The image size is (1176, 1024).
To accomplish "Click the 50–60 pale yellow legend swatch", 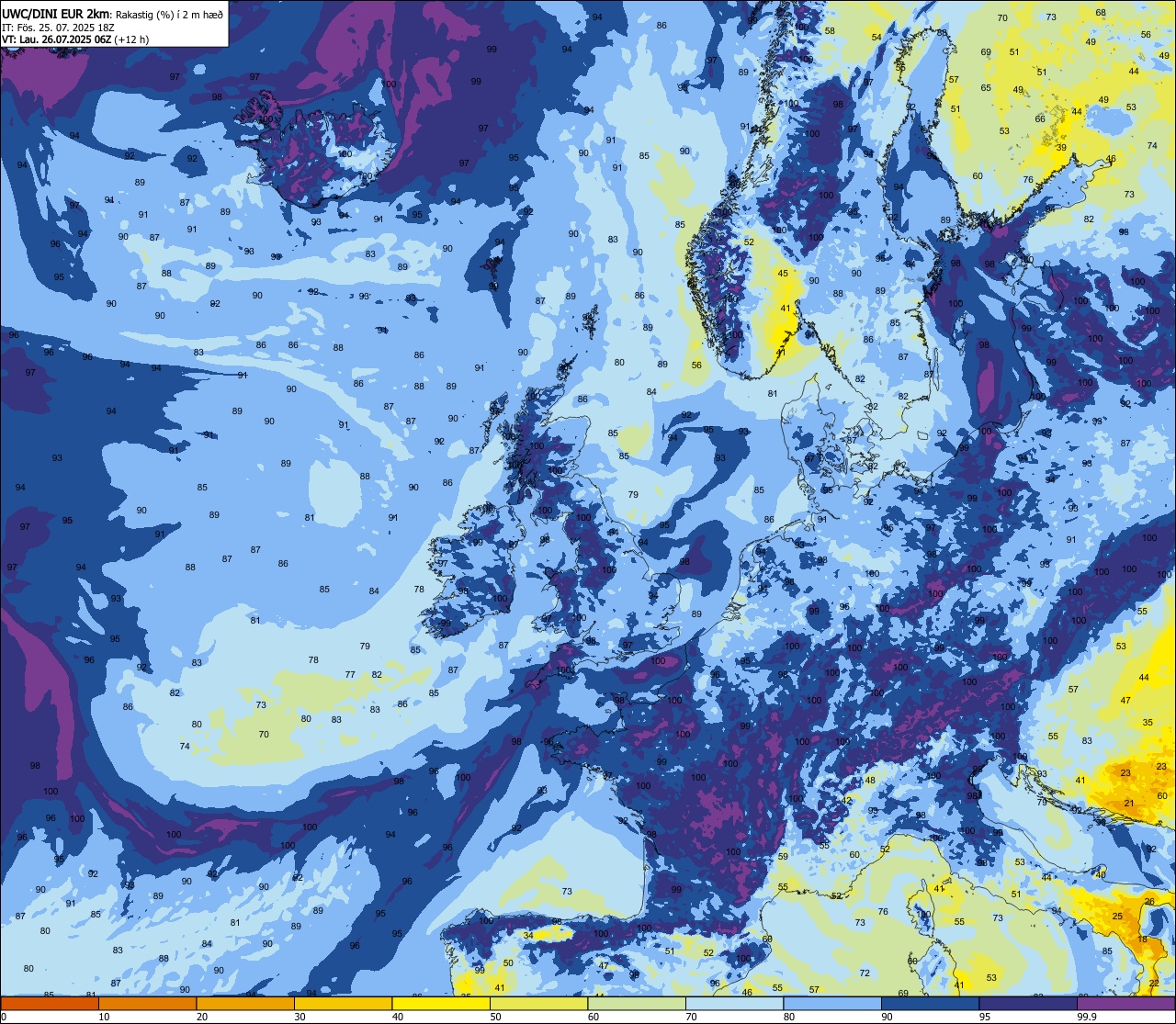I will (x=538, y=1004).
